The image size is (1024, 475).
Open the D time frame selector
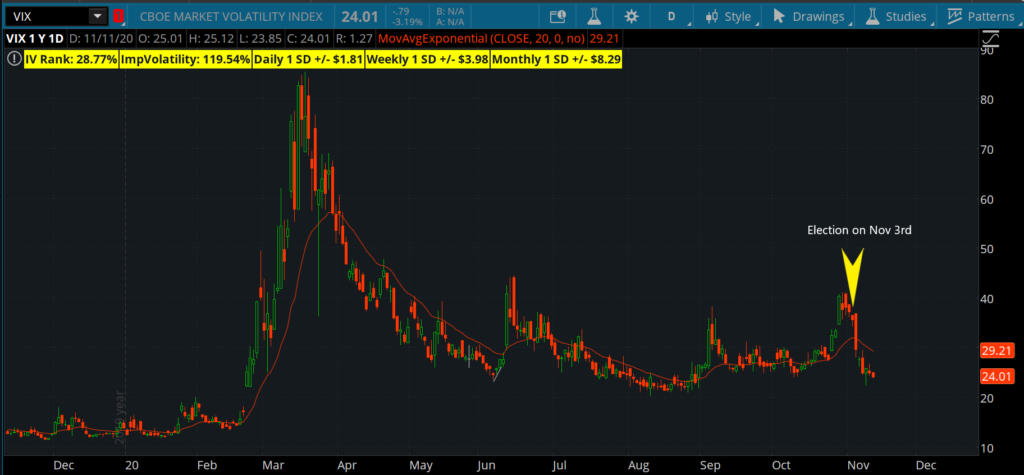pos(671,16)
